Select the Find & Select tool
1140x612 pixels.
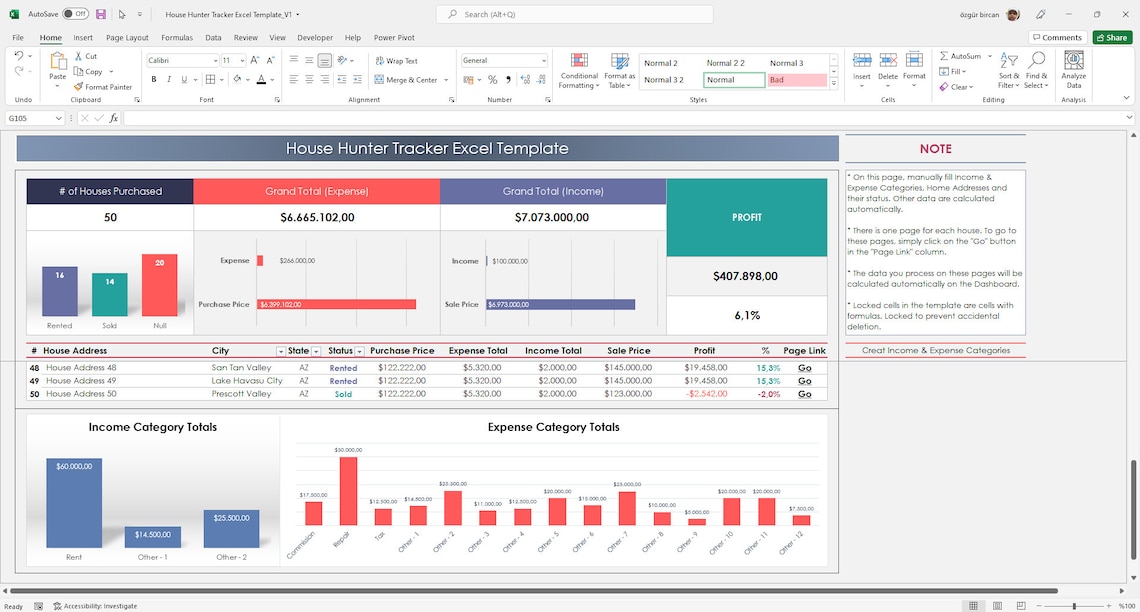pyautogui.click(x=1036, y=70)
